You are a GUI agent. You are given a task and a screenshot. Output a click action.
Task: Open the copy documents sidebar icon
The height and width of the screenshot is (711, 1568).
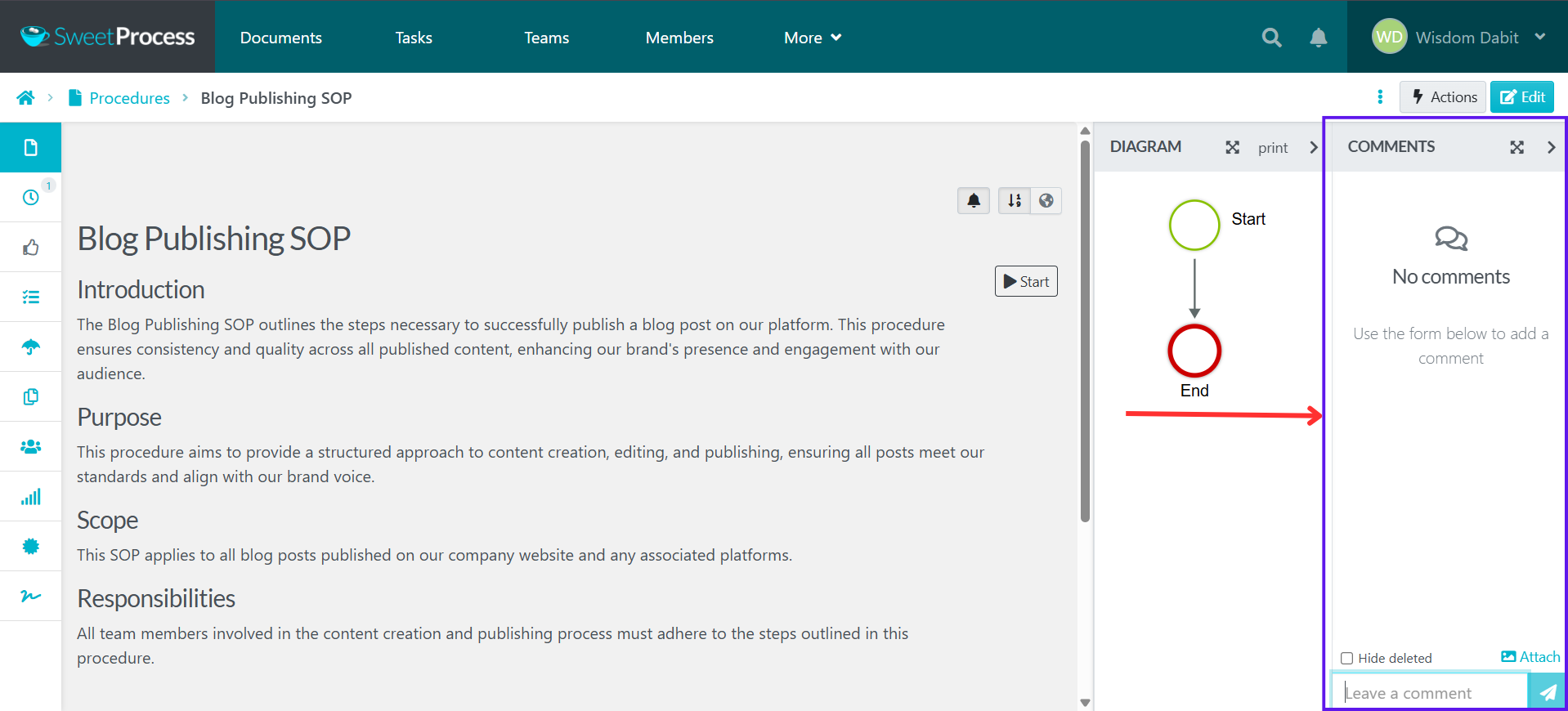pyautogui.click(x=30, y=397)
